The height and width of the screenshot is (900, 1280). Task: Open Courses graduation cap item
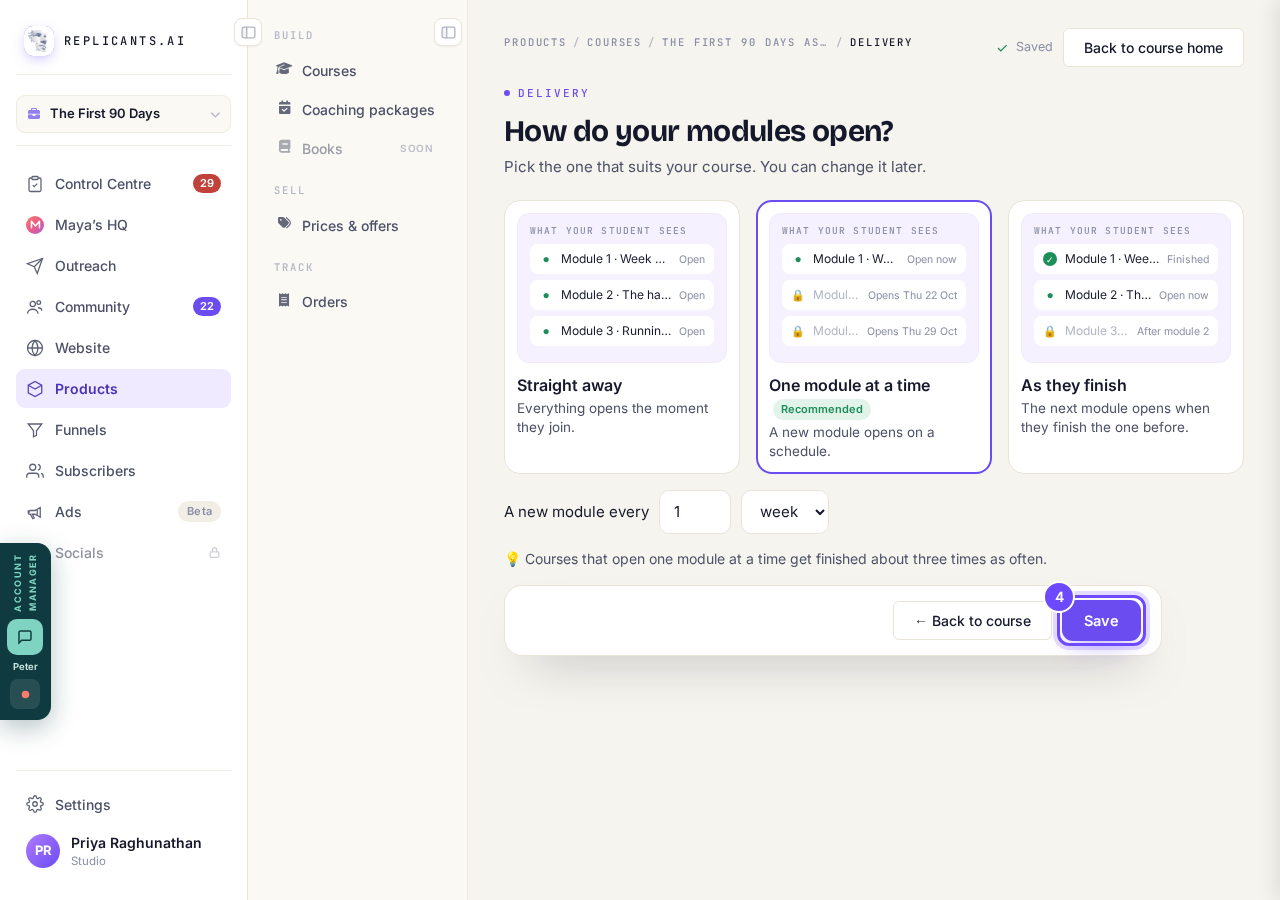tap(357, 71)
